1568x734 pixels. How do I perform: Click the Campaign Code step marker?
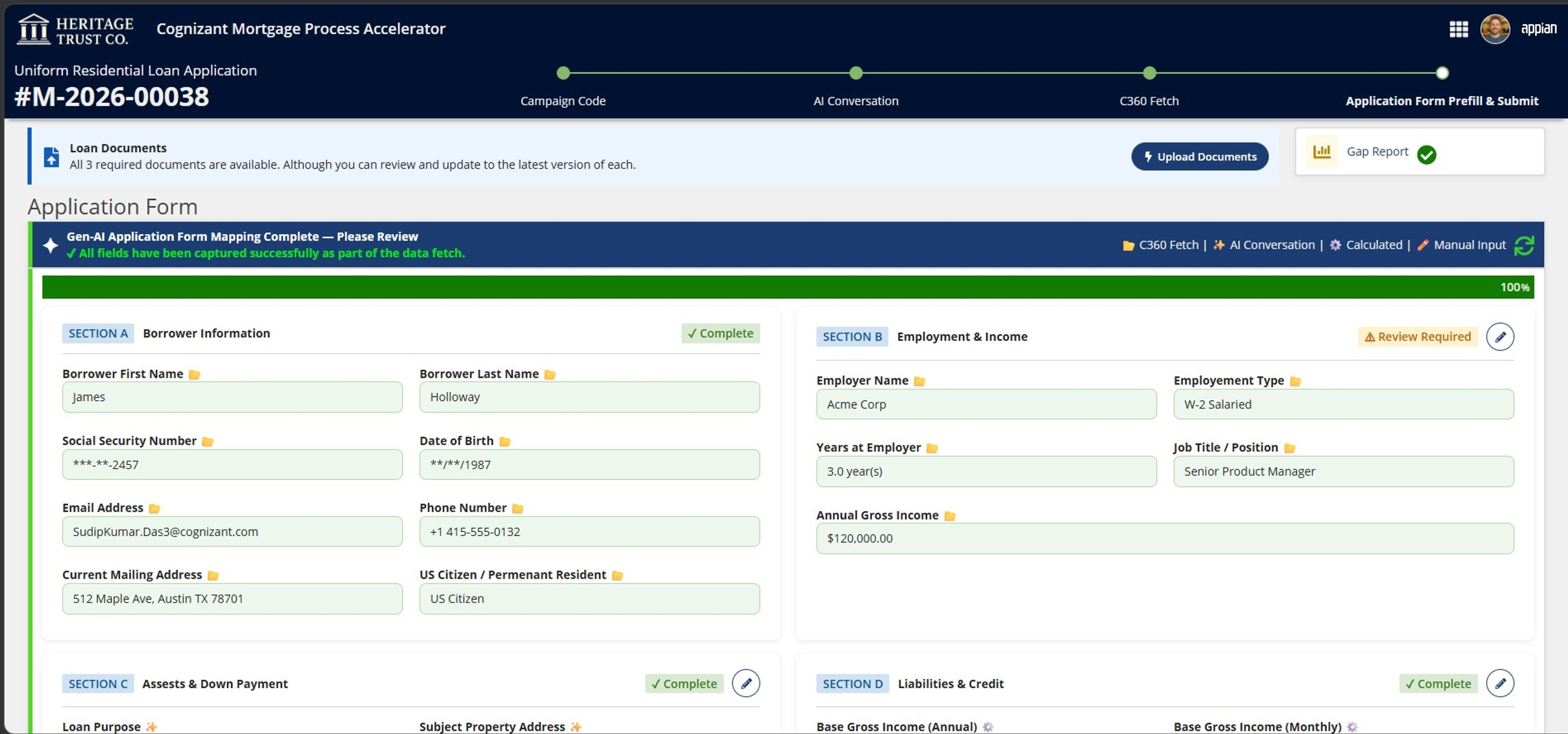click(x=563, y=73)
